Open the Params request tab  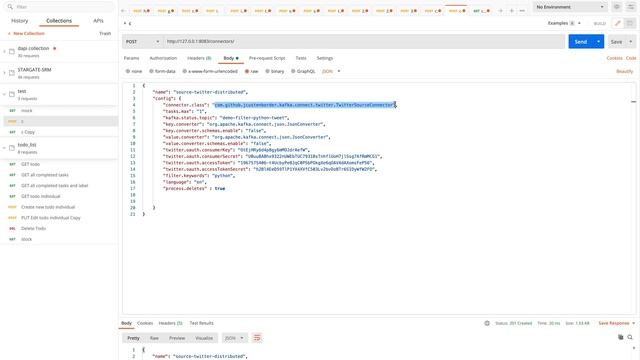click(x=131, y=58)
